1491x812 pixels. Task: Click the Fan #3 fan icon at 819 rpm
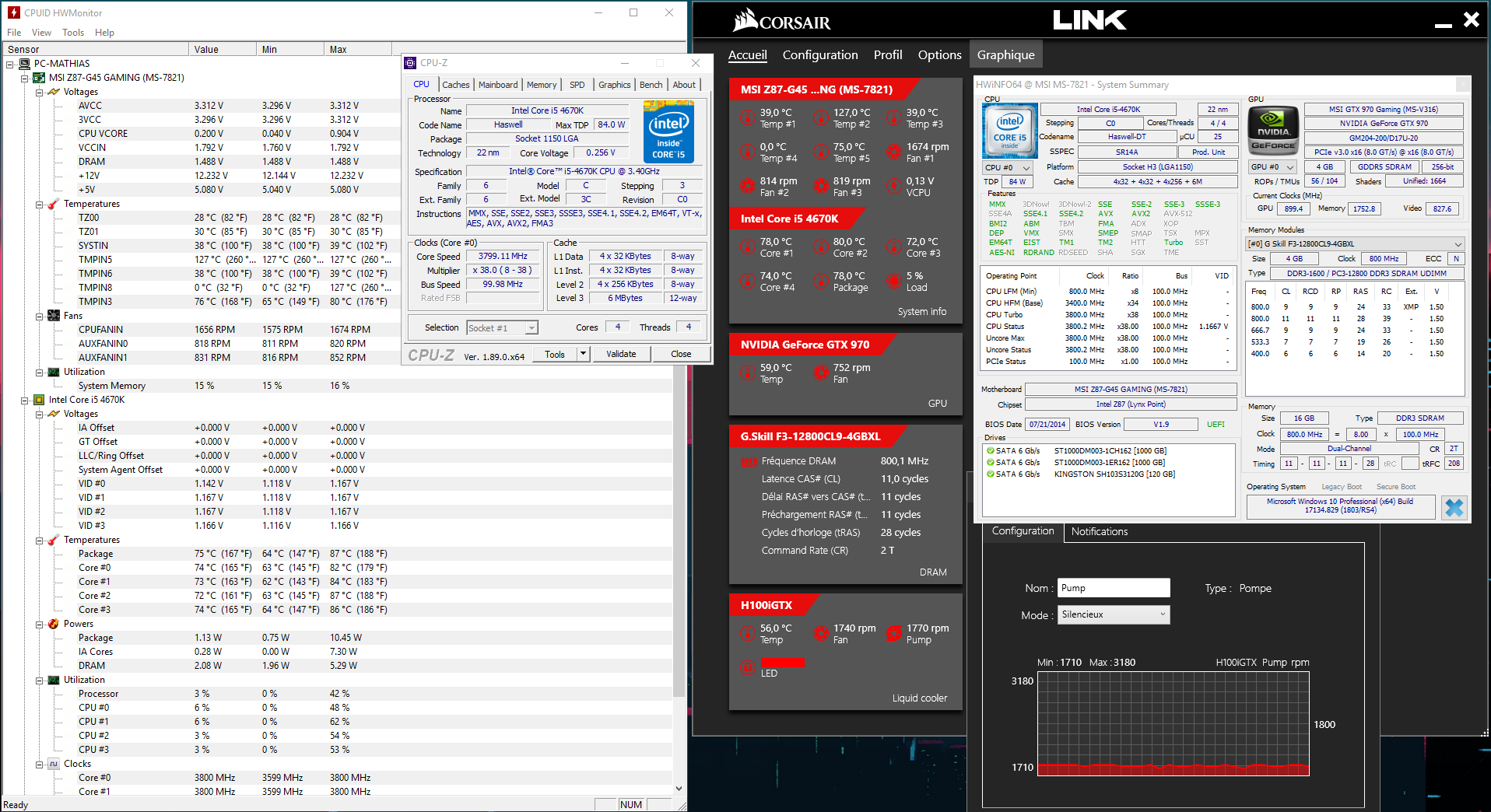pos(821,187)
